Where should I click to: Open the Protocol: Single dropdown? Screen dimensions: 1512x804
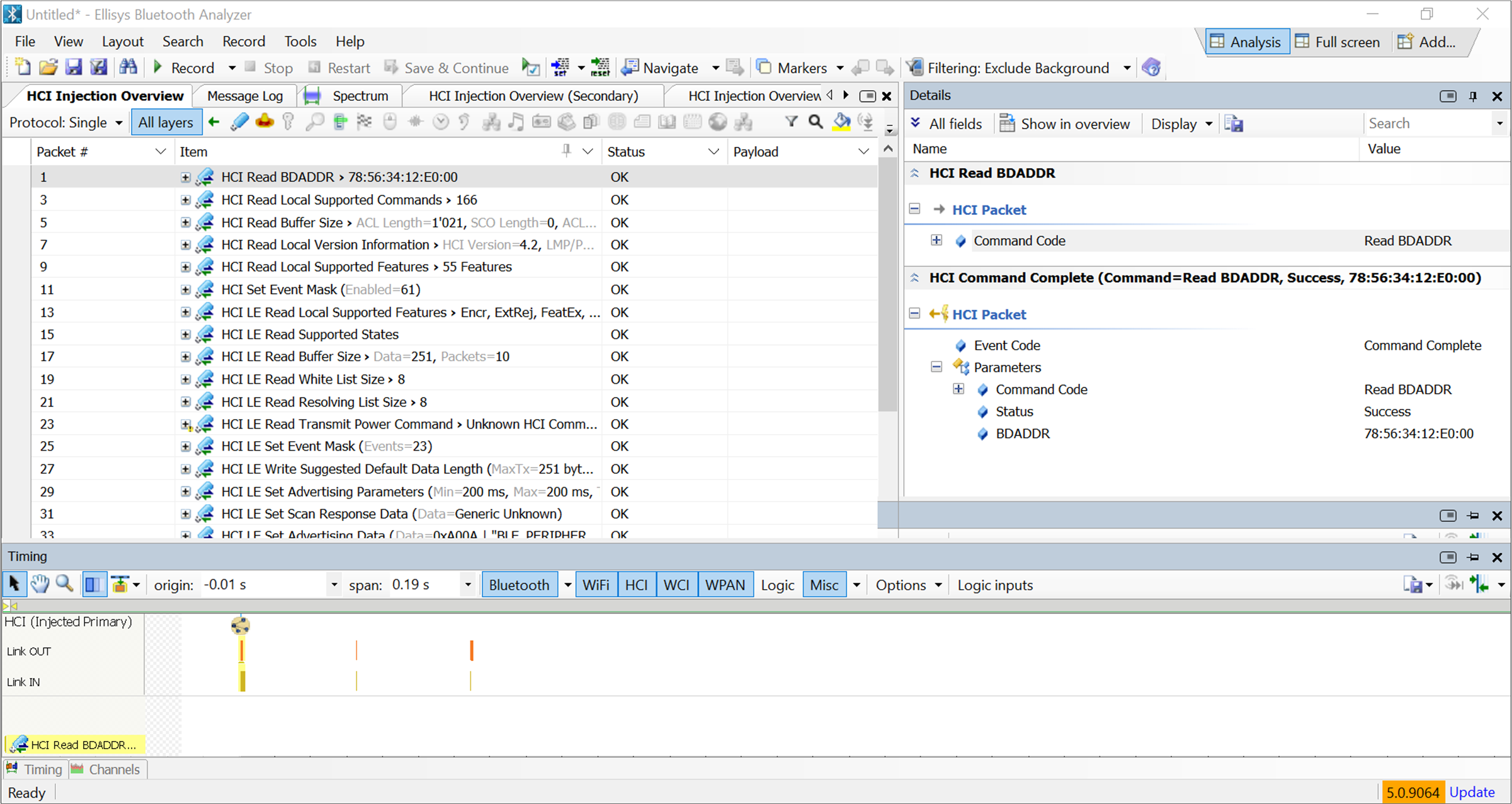[65, 122]
